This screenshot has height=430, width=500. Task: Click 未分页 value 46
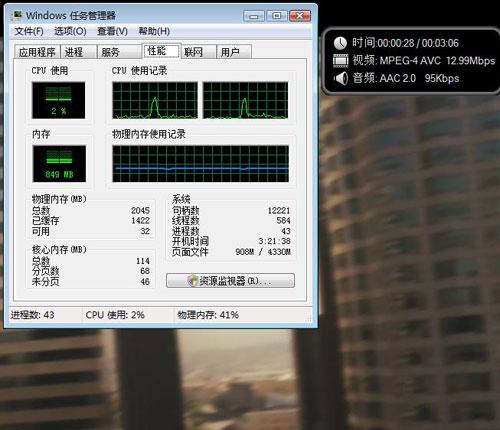pyautogui.click(x=145, y=282)
